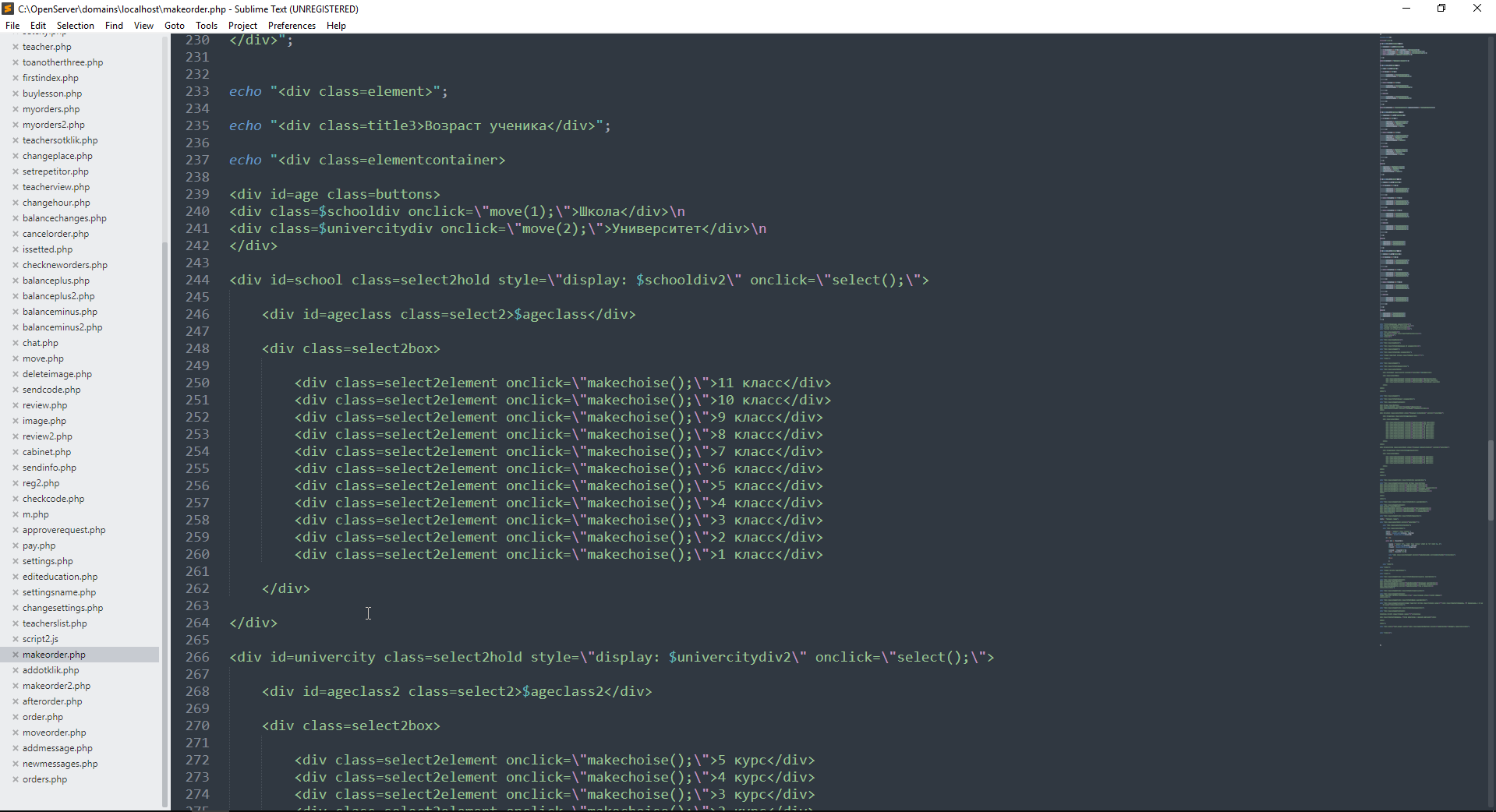Click the X beside balanceplus.php
1496x812 pixels.
pos(16,281)
